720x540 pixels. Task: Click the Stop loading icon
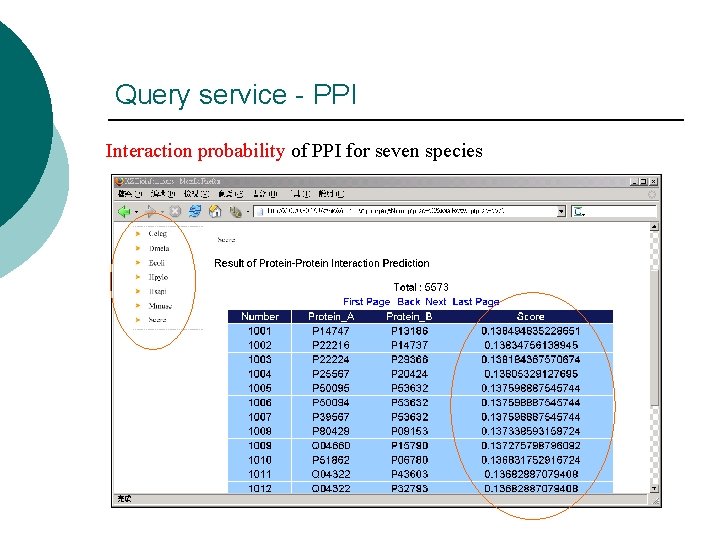175,212
